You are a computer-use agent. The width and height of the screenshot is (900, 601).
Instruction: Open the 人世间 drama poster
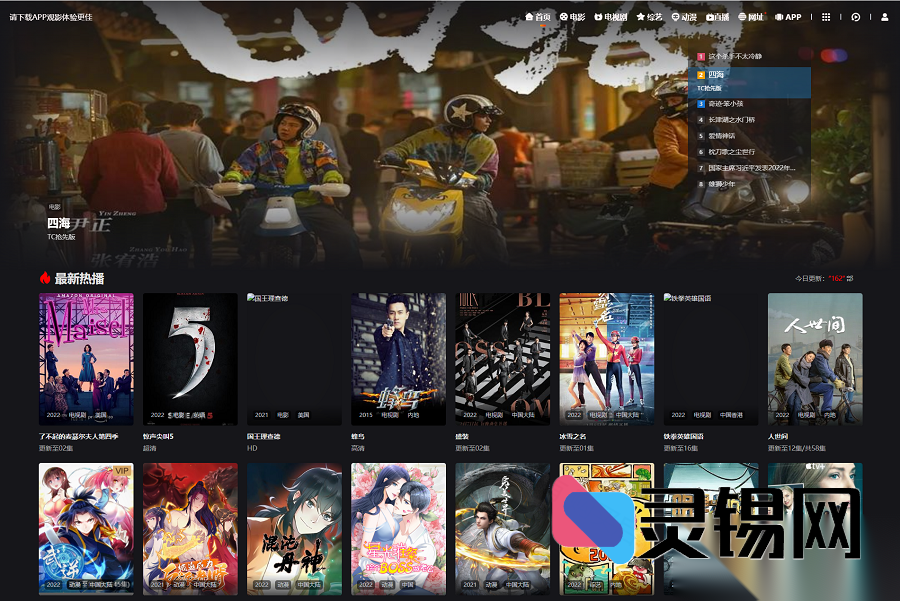814,358
